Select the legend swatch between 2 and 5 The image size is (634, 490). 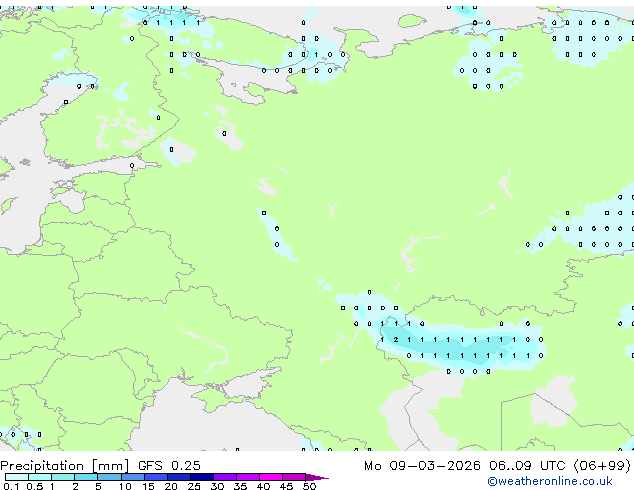click(x=86, y=477)
